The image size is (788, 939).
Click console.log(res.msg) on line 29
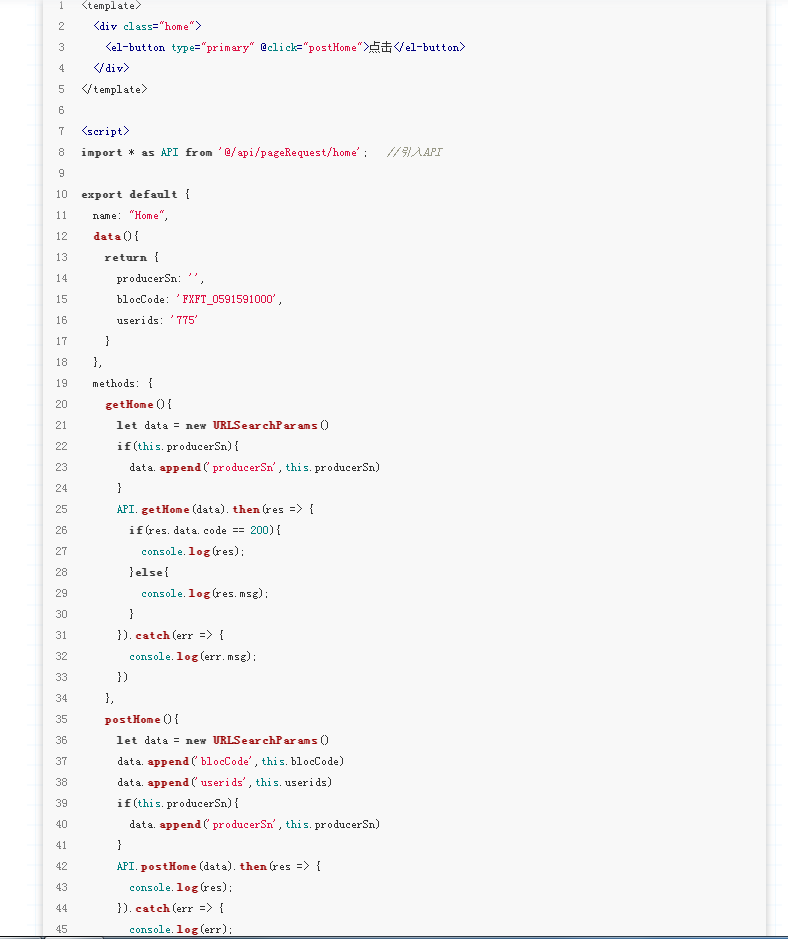click(205, 593)
